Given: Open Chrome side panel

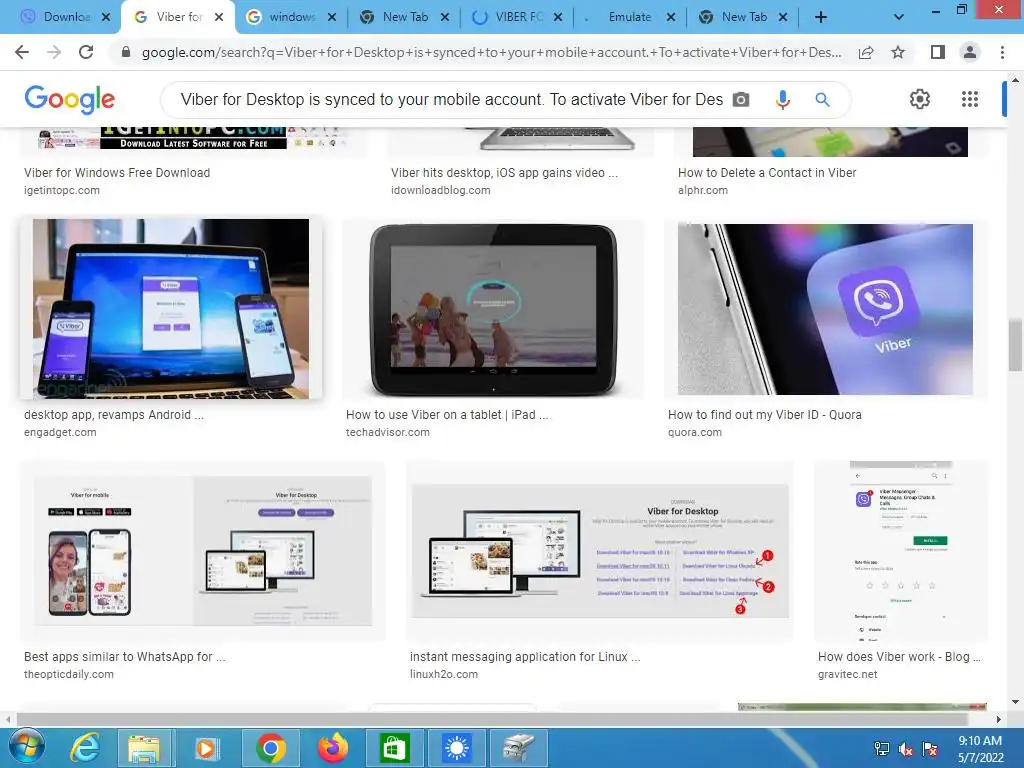Looking at the screenshot, I should pos(938,52).
